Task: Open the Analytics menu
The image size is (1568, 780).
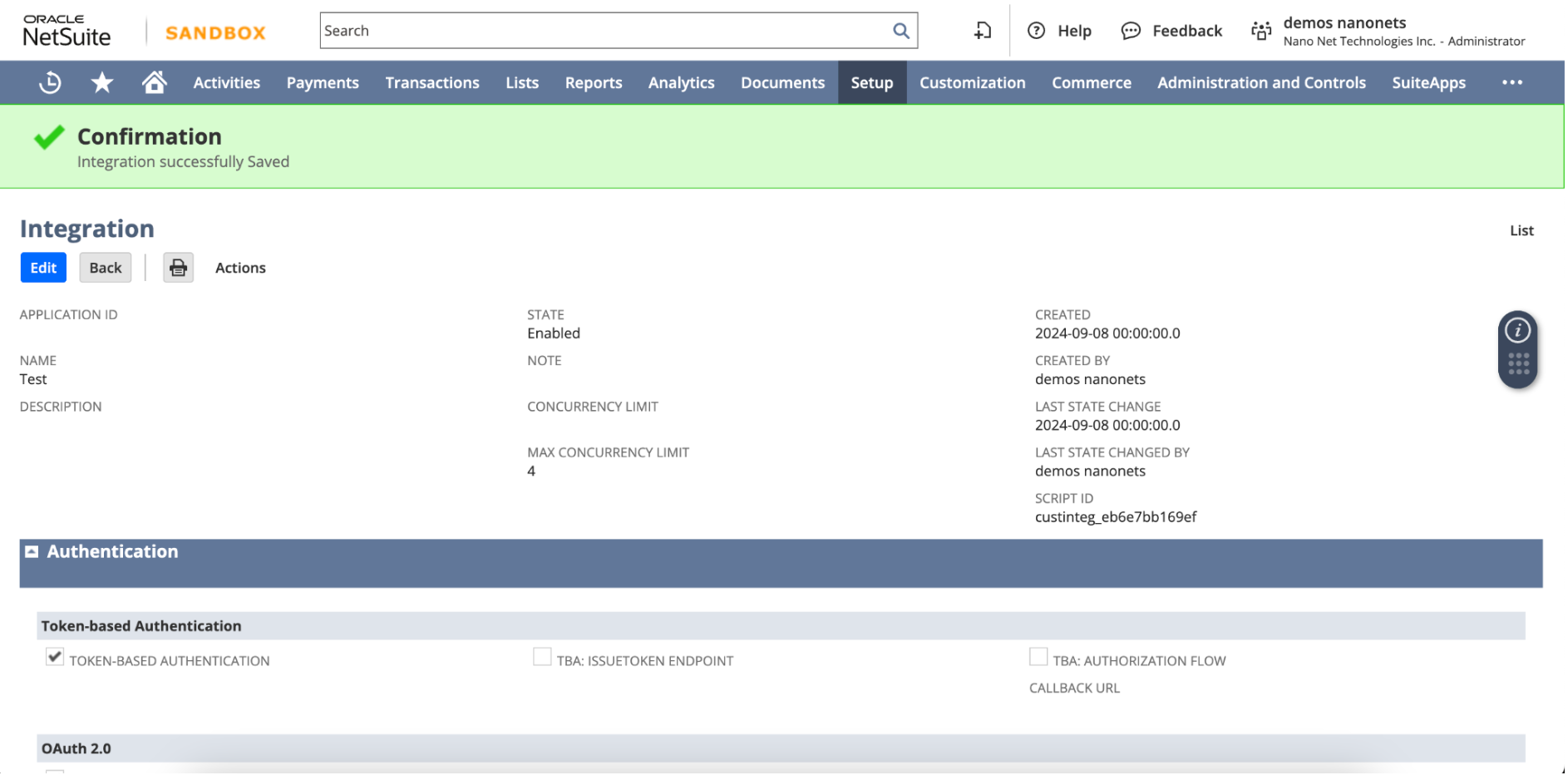Action: click(x=682, y=82)
